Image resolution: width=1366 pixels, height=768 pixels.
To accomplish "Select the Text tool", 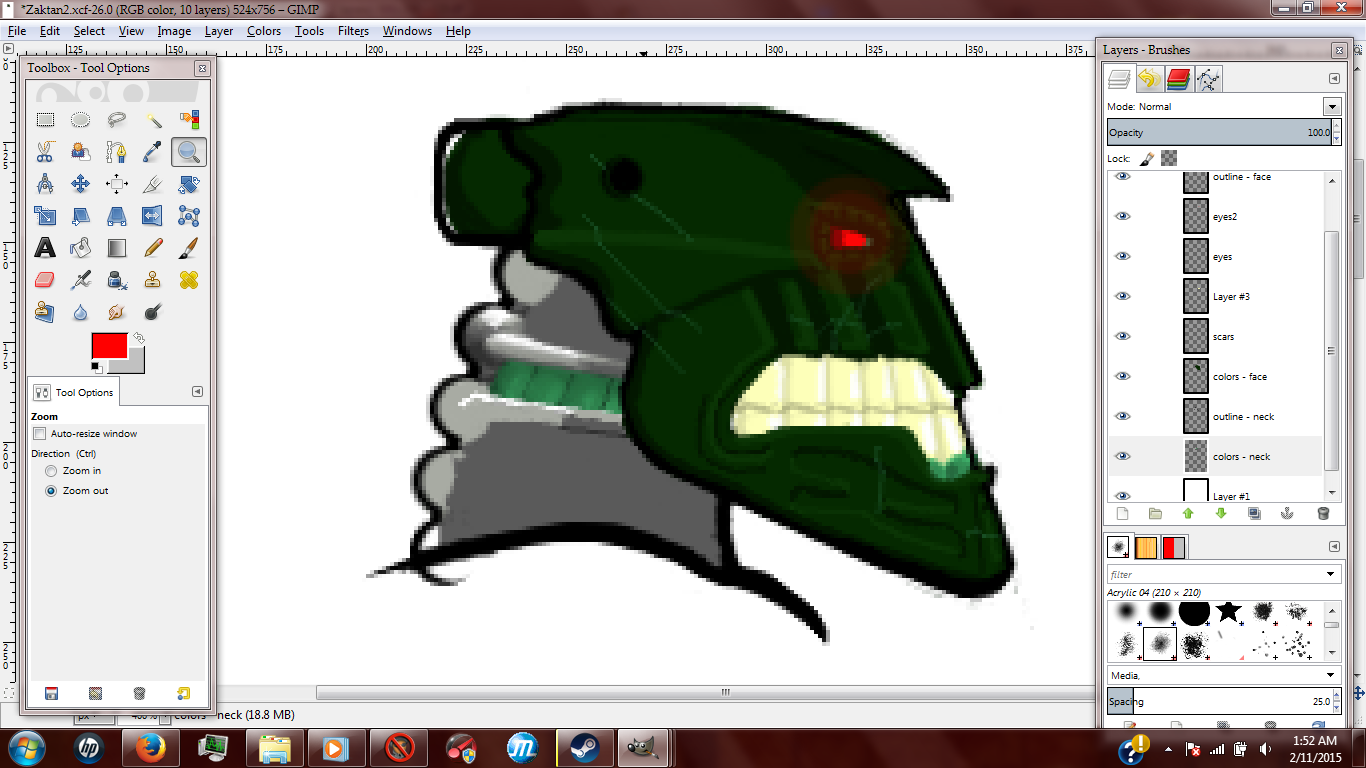I will 45,247.
